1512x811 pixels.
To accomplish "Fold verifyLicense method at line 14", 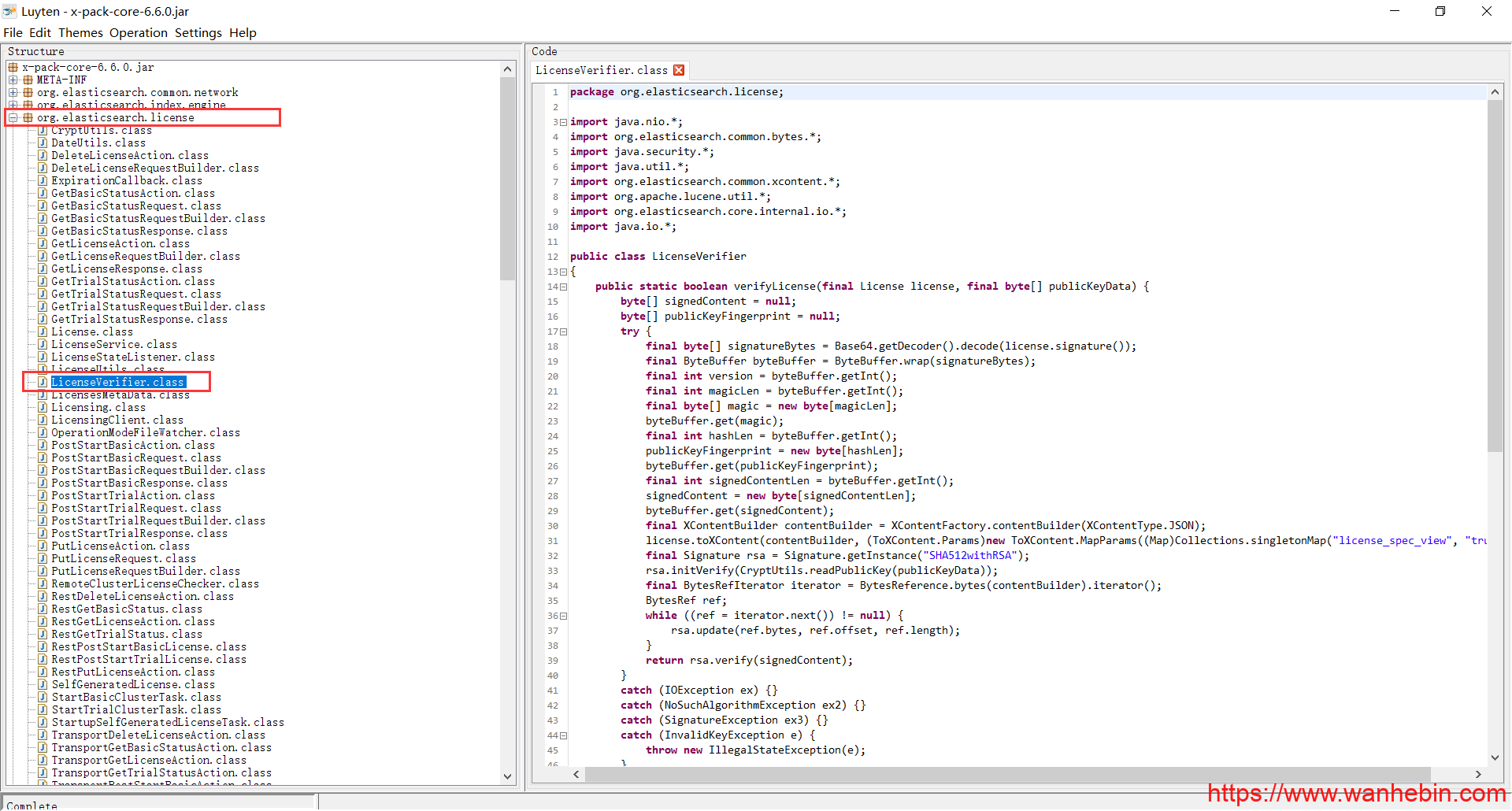I will pyautogui.click(x=563, y=287).
